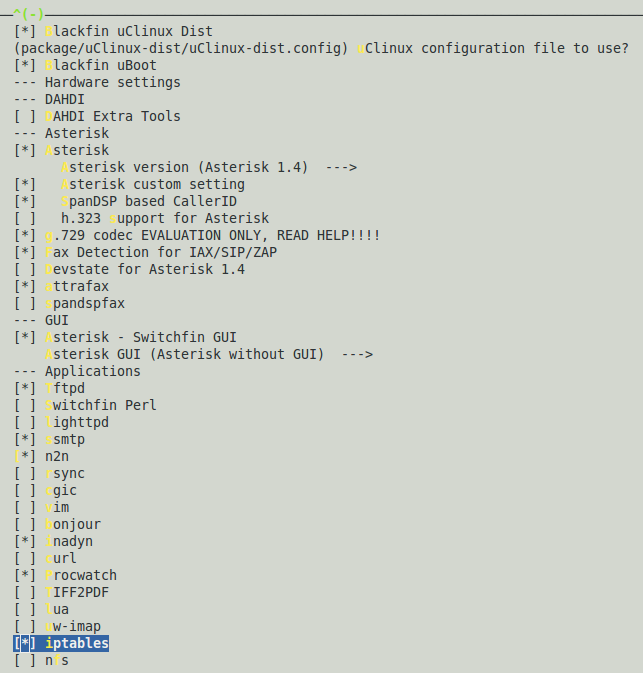Toggle the g.729 codec evaluation option

(25, 235)
